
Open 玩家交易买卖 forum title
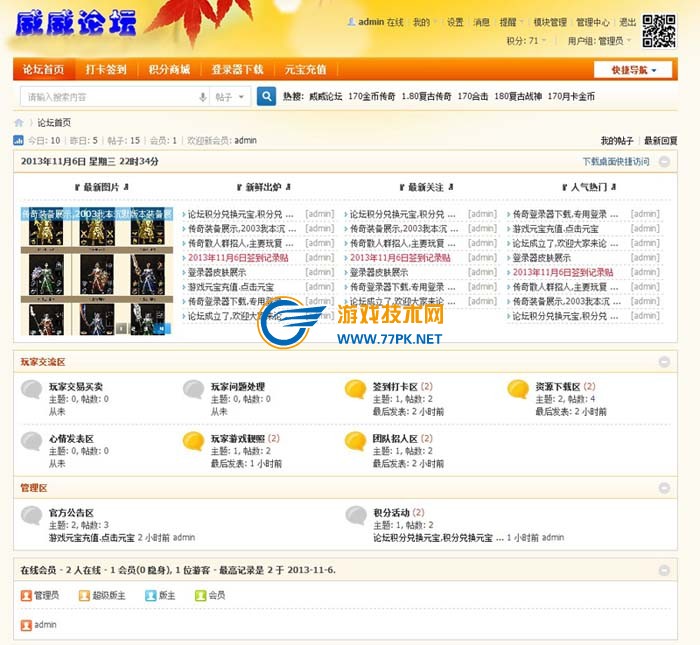click(x=75, y=387)
